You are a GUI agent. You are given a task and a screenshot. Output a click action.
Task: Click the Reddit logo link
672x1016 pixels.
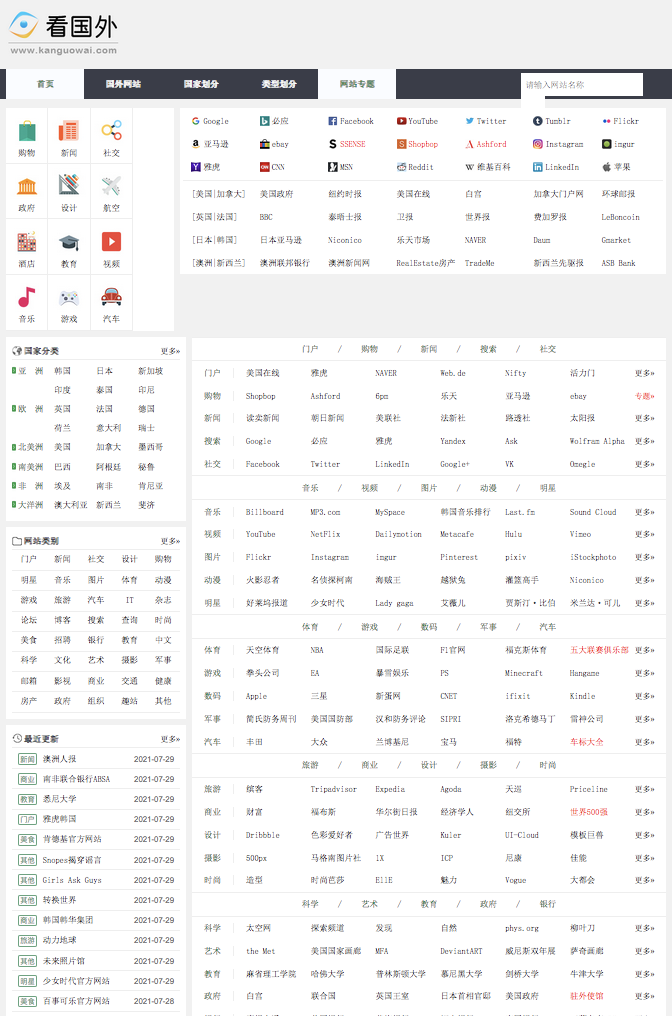click(x=415, y=167)
